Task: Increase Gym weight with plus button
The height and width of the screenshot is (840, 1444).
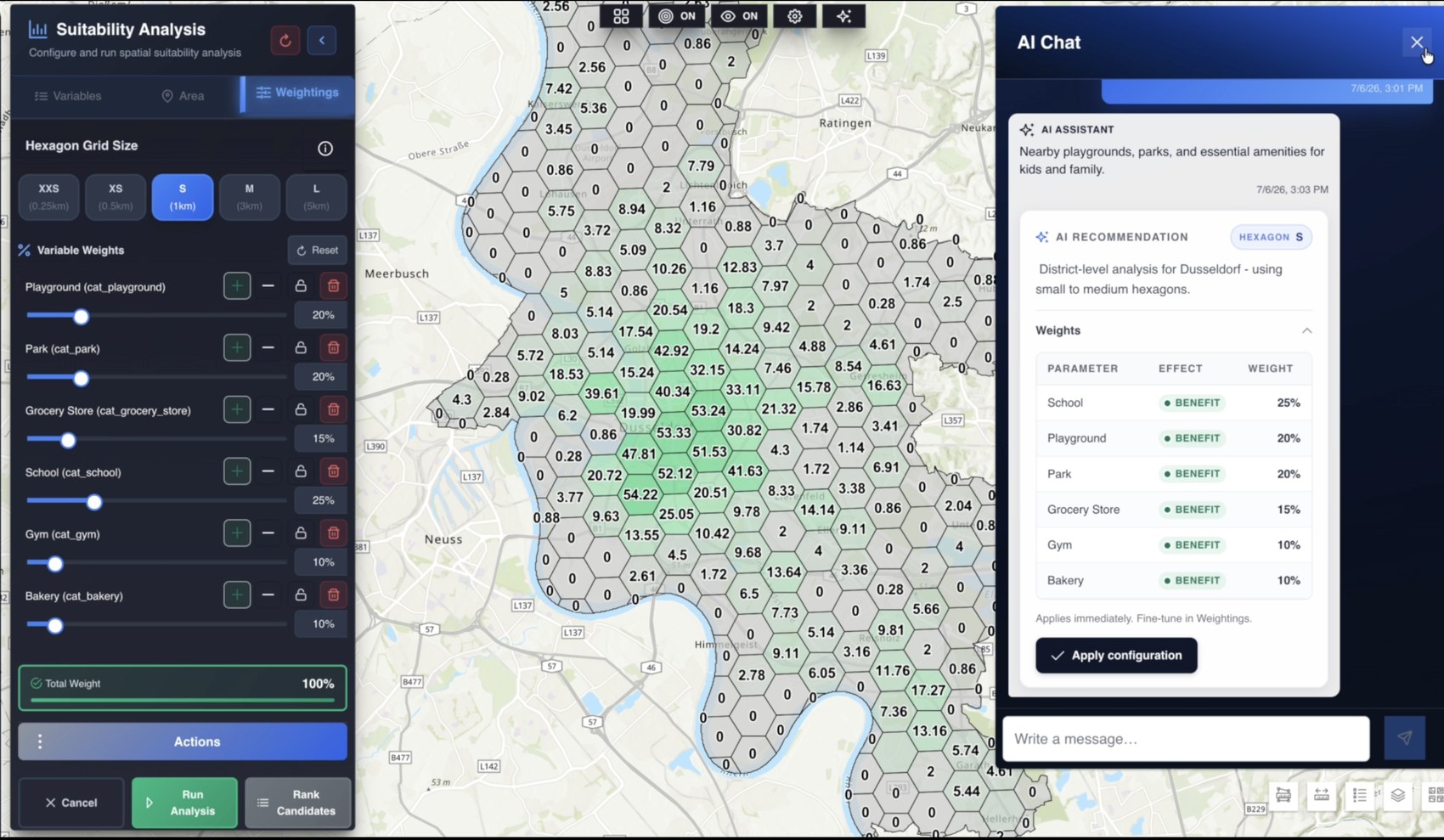Action: tap(237, 533)
